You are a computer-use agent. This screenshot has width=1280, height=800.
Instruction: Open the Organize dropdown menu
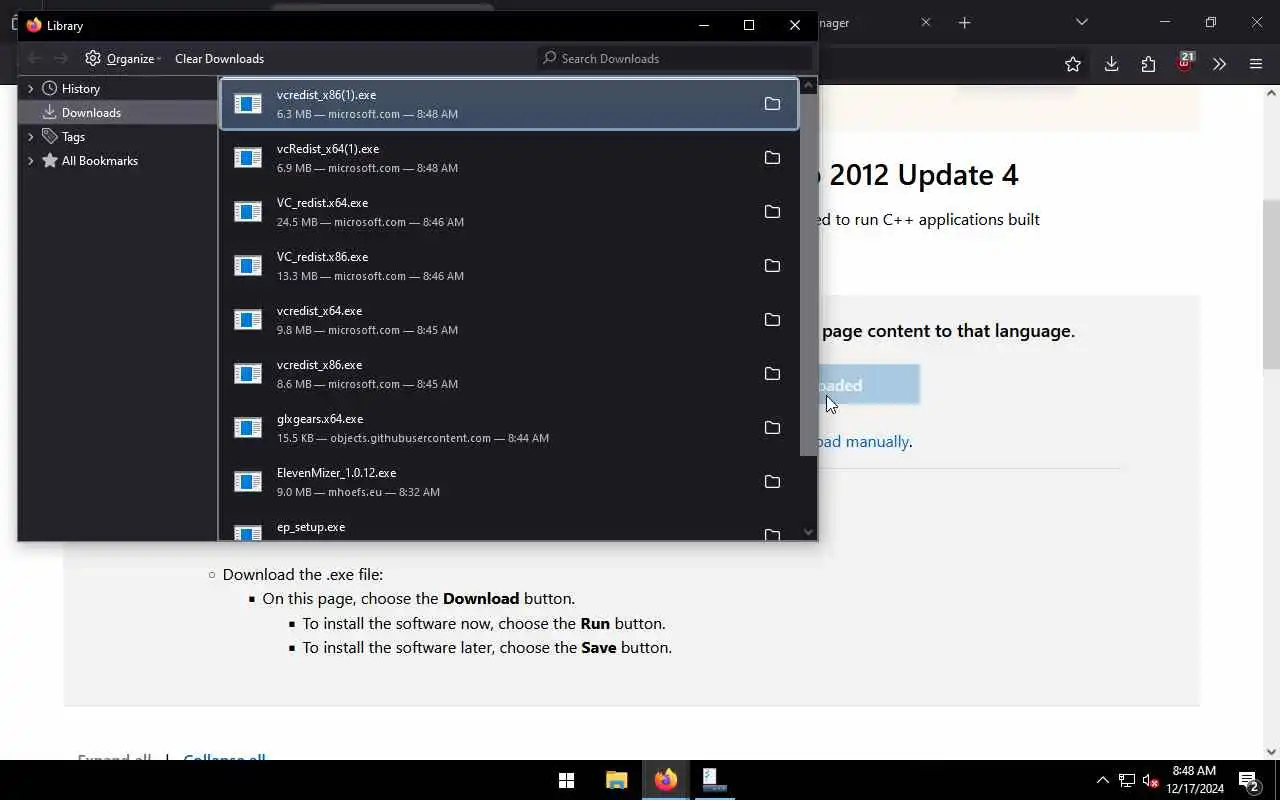click(123, 58)
